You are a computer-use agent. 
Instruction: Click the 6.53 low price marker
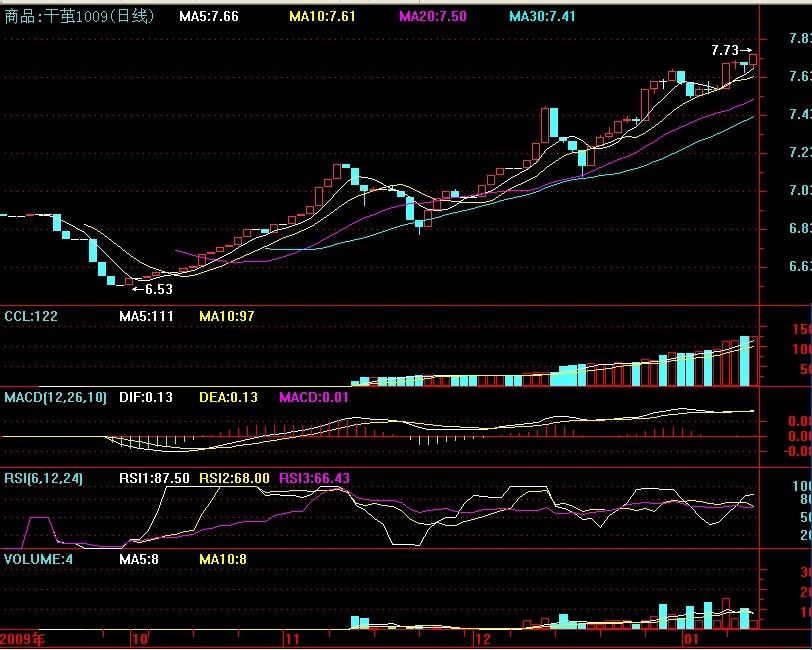click(x=158, y=289)
